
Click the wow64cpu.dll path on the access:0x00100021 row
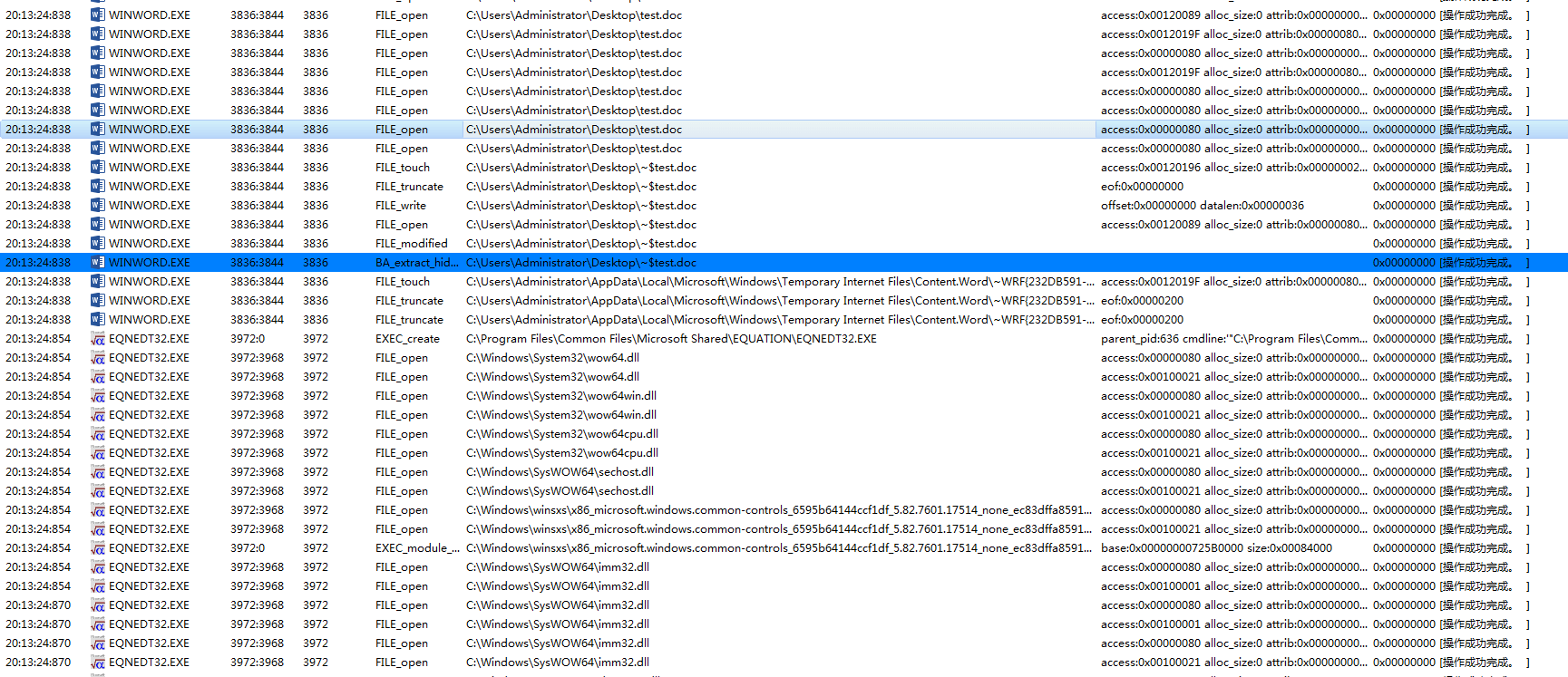tap(562, 452)
